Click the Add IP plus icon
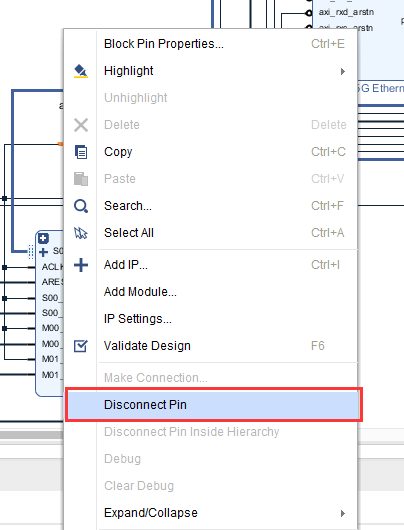This screenshot has width=404, height=530. tap(81, 265)
